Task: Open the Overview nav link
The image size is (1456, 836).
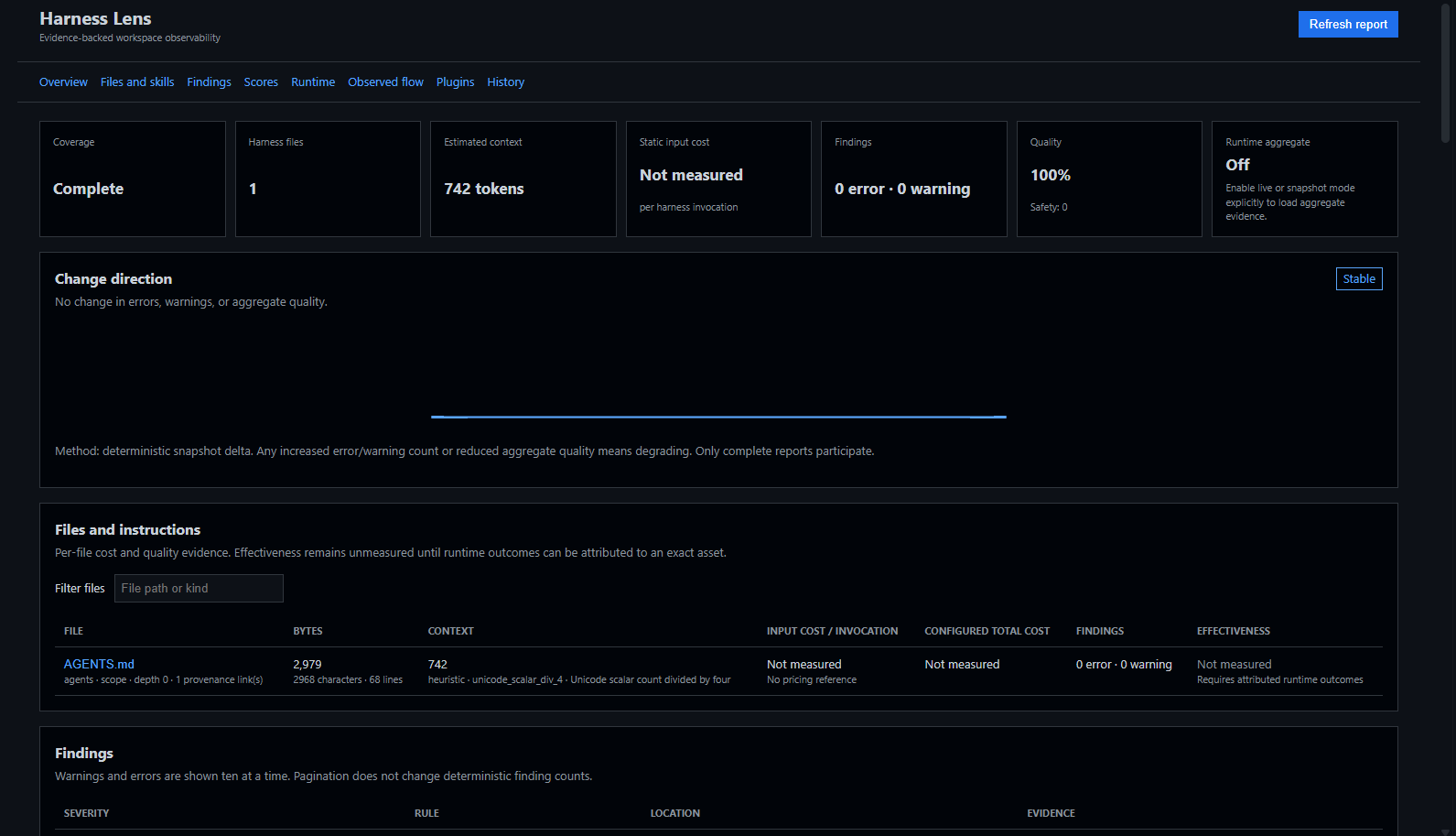Action: (63, 82)
